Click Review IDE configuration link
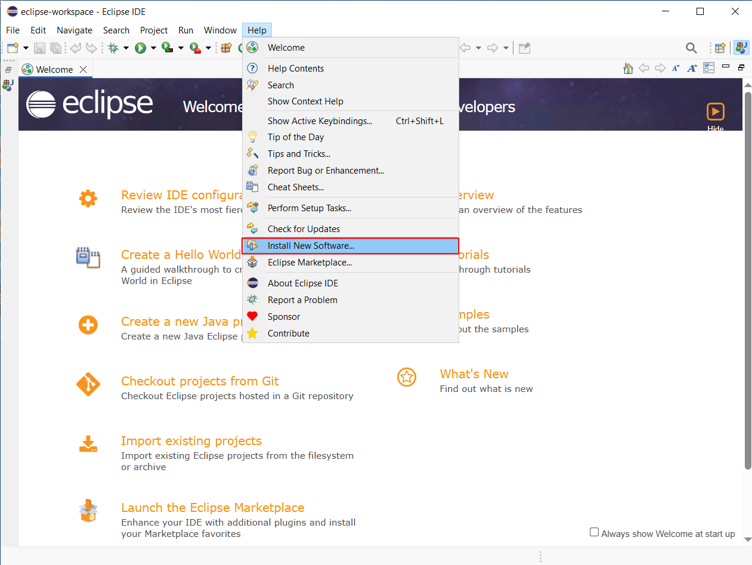Image resolution: width=752 pixels, height=565 pixels. (182, 195)
